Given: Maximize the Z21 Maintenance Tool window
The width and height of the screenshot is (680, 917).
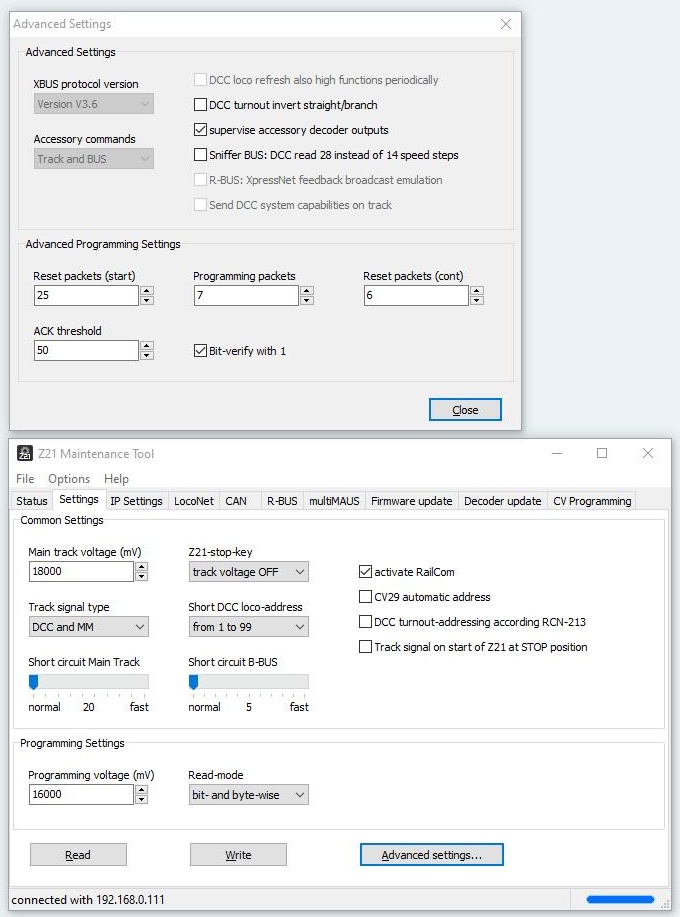Looking at the screenshot, I should click(602, 453).
